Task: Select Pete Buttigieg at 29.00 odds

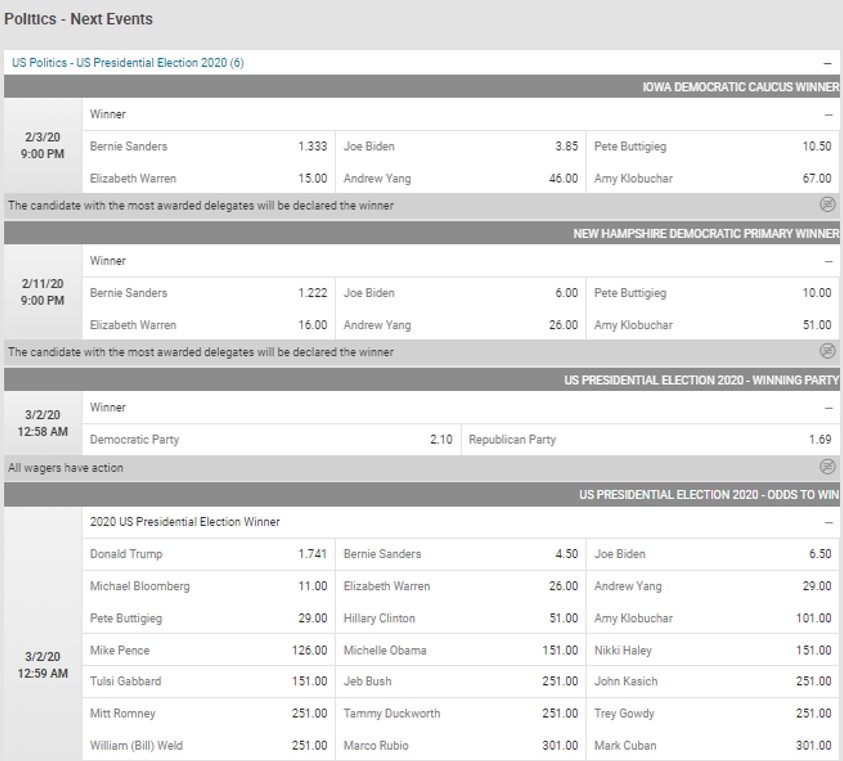Action: click(x=209, y=618)
